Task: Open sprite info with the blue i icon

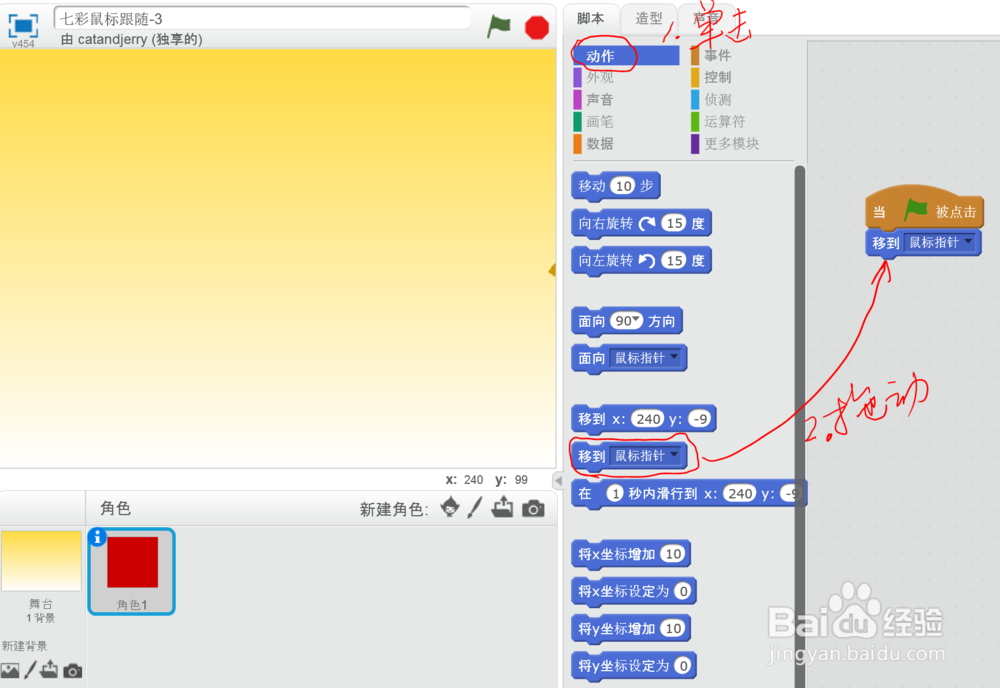Action: (x=97, y=537)
